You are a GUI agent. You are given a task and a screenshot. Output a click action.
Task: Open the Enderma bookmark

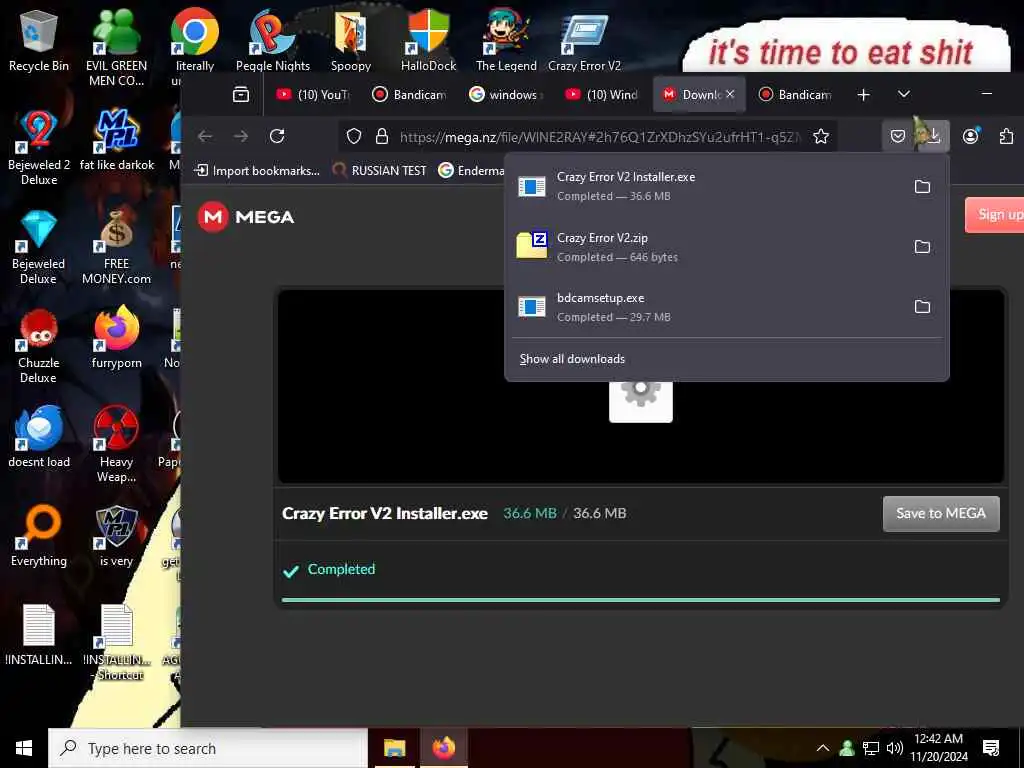tap(471, 170)
